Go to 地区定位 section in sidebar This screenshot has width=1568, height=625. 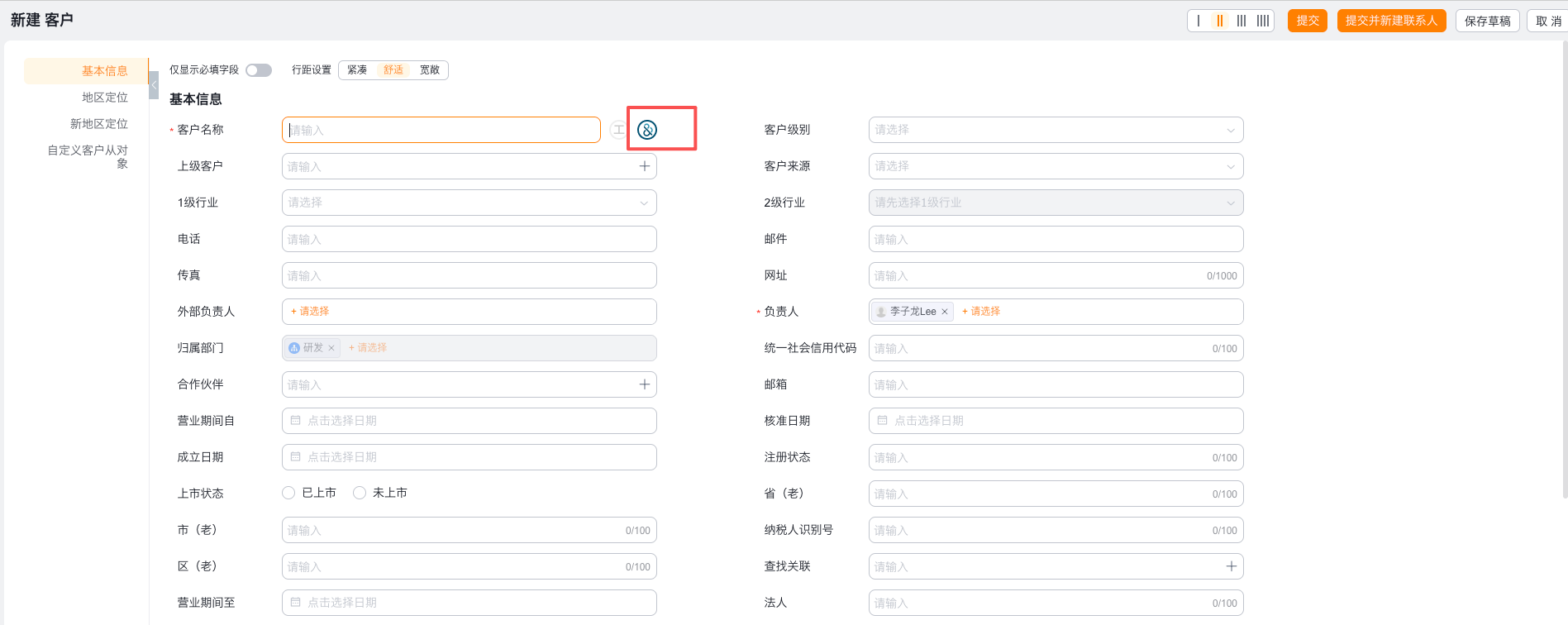[105, 98]
